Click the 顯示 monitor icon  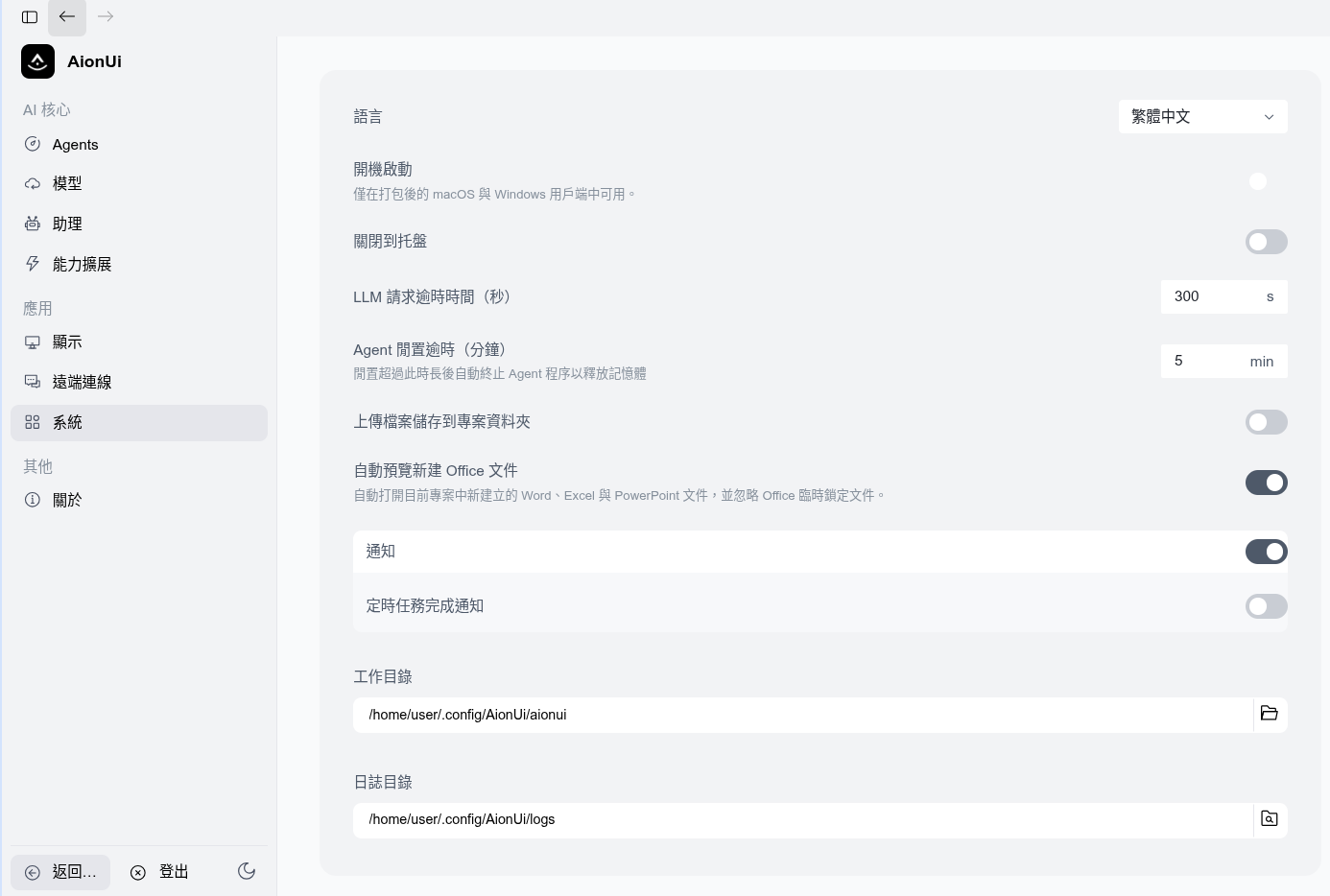33,342
